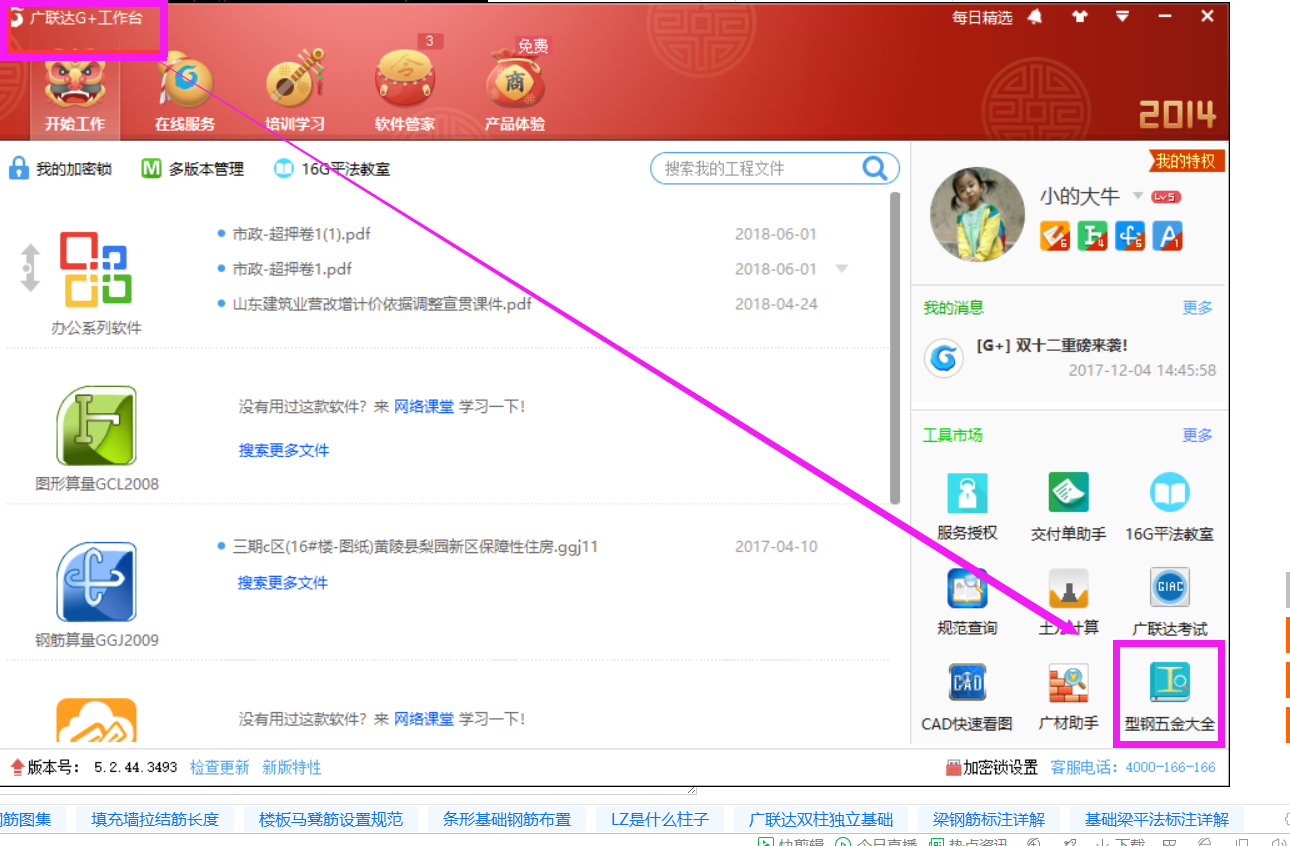Click 搜索更多文件 in the GGJ2009 row
1290x846 pixels.
283,582
